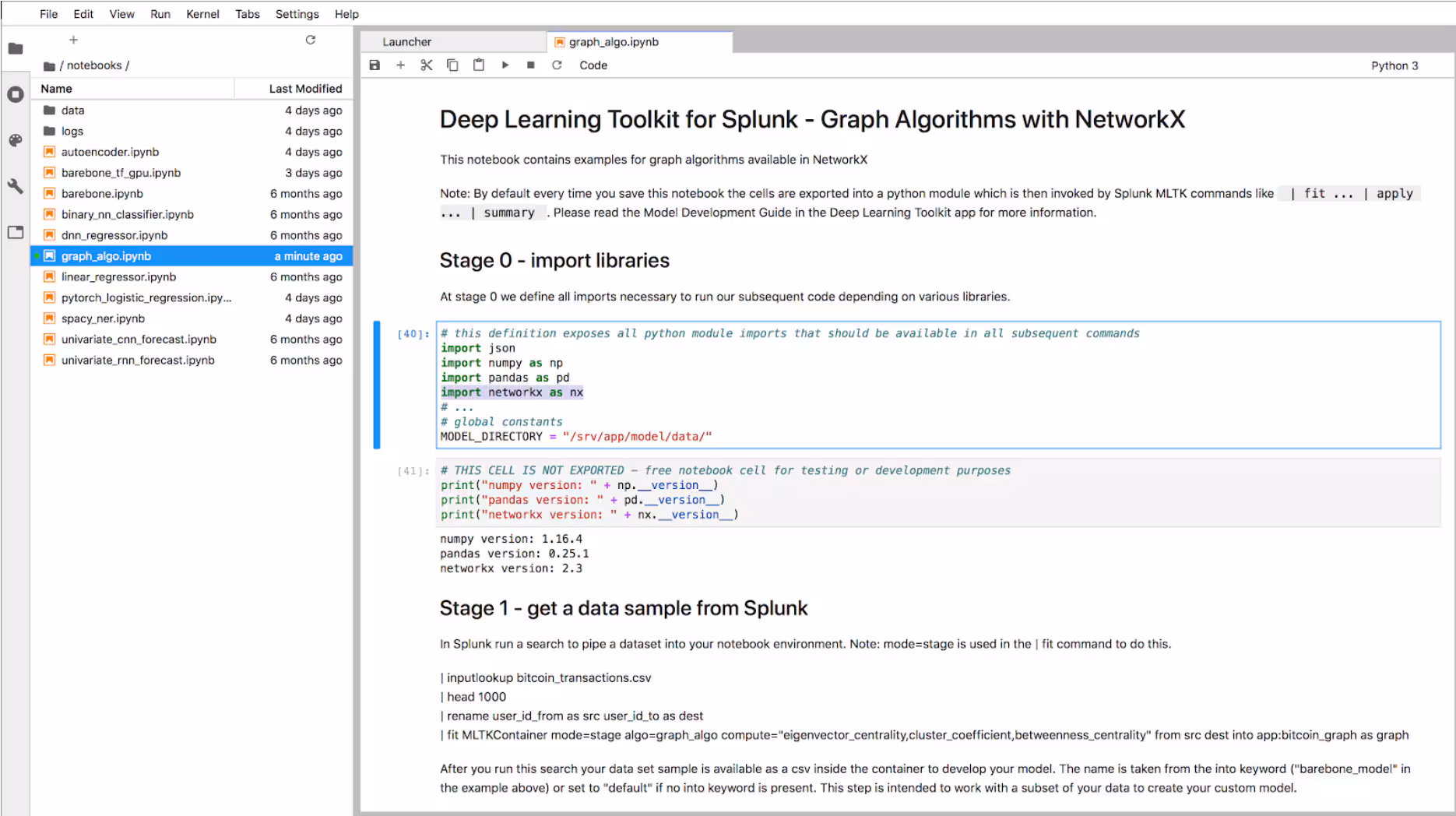Viewport: 1456px width, 816px height.
Task: Insert a new cell with the plus icon
Action: (x=401, y=65)
